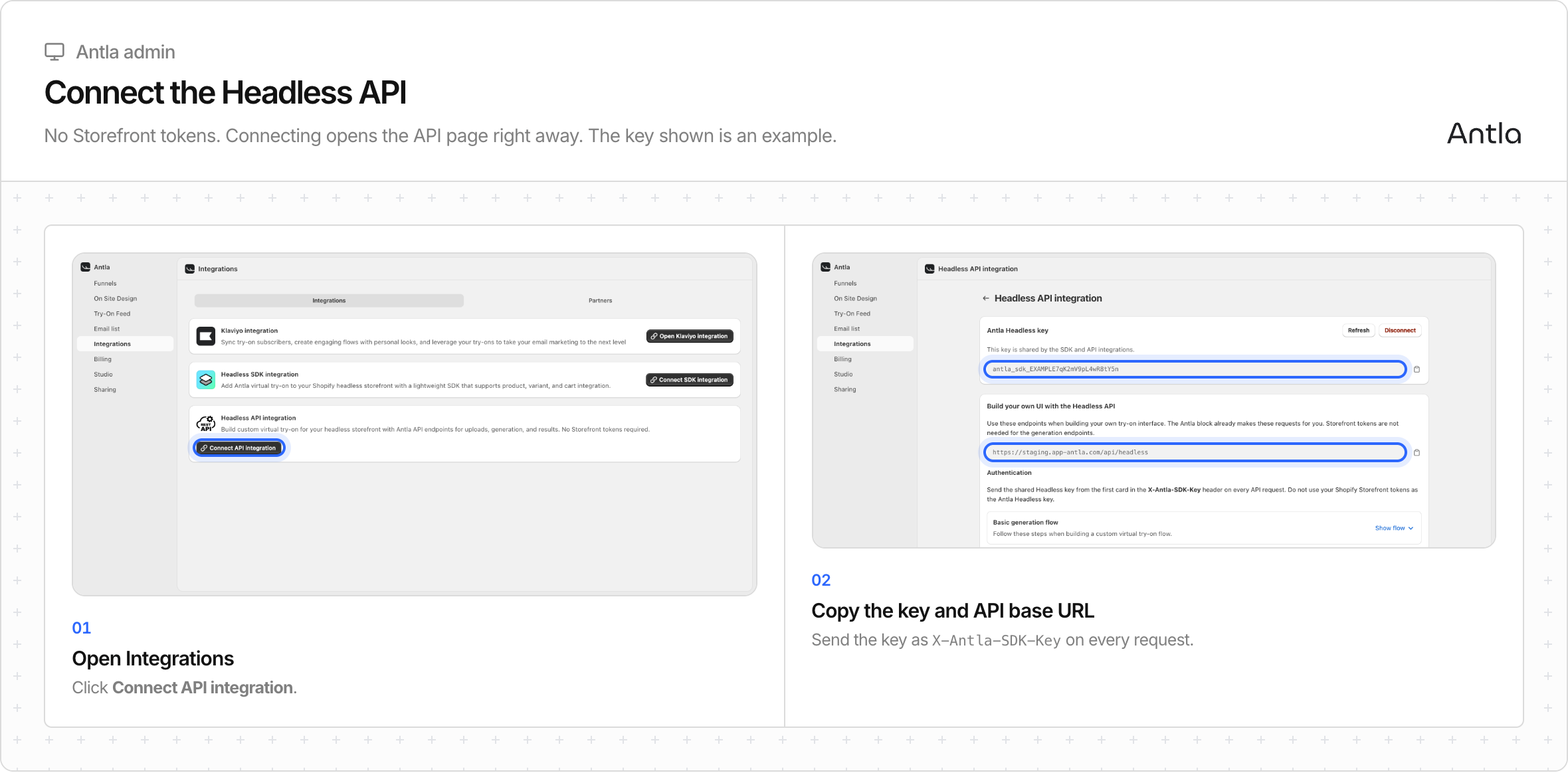Open Sharing in the Headless API page sidebar
The image size is (1568, 773).
coord(844,390)
